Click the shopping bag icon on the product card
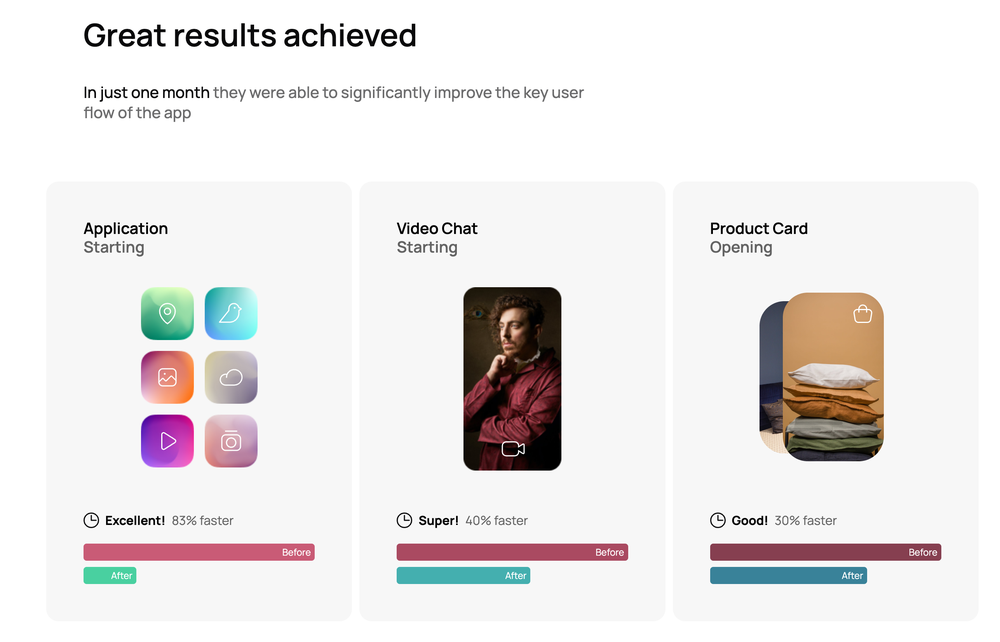Image resolution: width=1000 pixels, height=642 pixels. pos(862,314)
